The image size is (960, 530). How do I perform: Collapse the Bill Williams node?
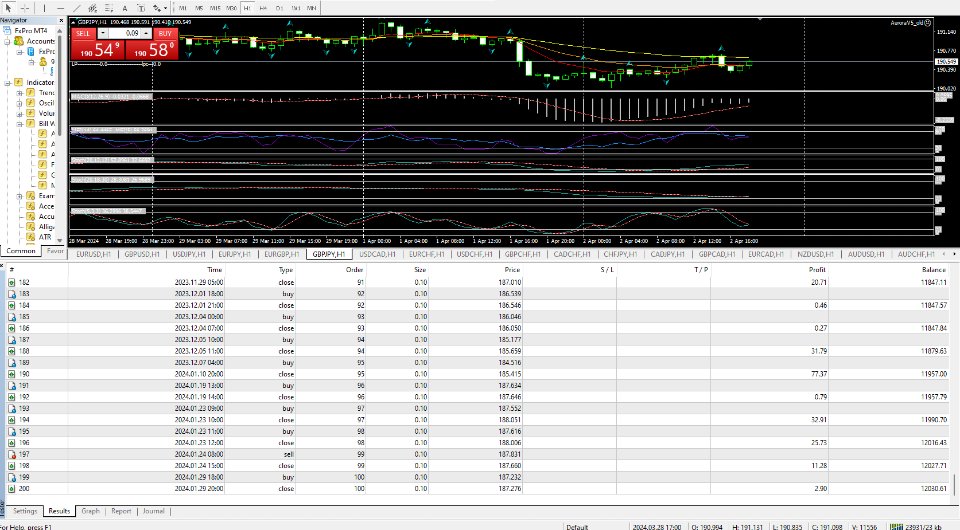pos(20,124)
